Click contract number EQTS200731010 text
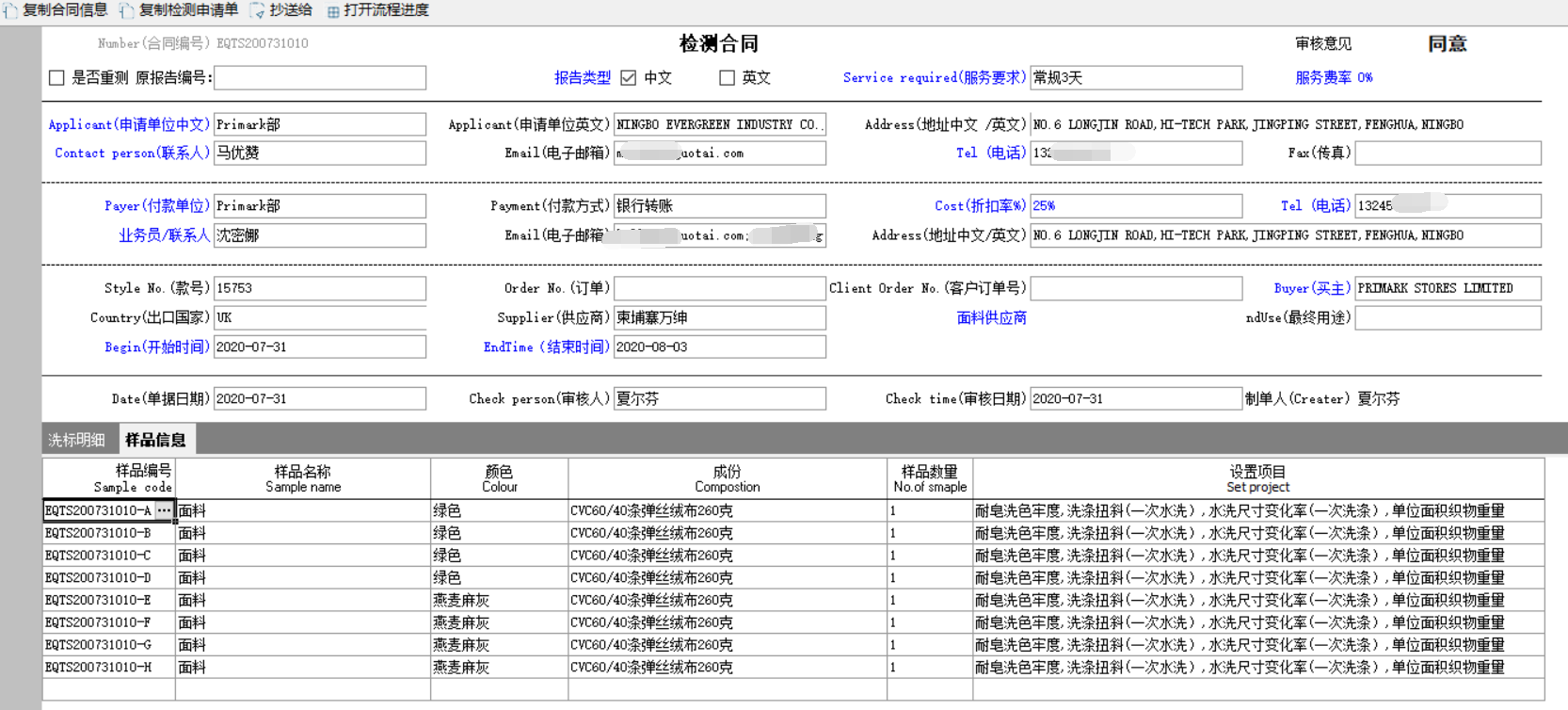Screen dimensions: 1568x710 (x=263, y=43)
